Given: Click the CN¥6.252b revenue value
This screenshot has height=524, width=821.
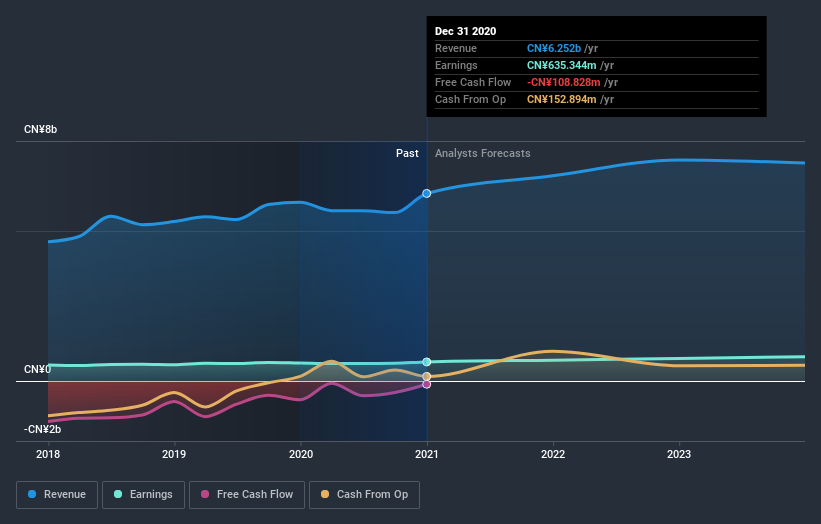Looking at the screenshot, I should tap(554, 48).
